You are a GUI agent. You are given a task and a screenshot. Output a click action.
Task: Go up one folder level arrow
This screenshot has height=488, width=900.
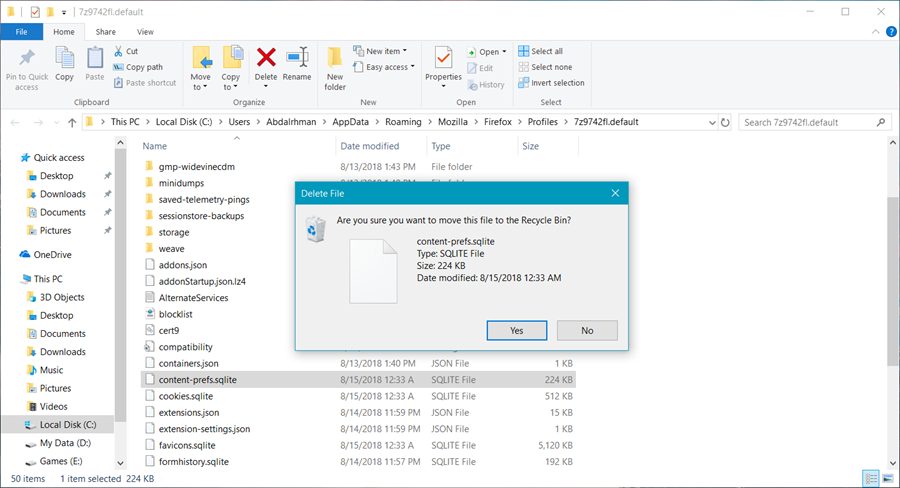[72, 122]
